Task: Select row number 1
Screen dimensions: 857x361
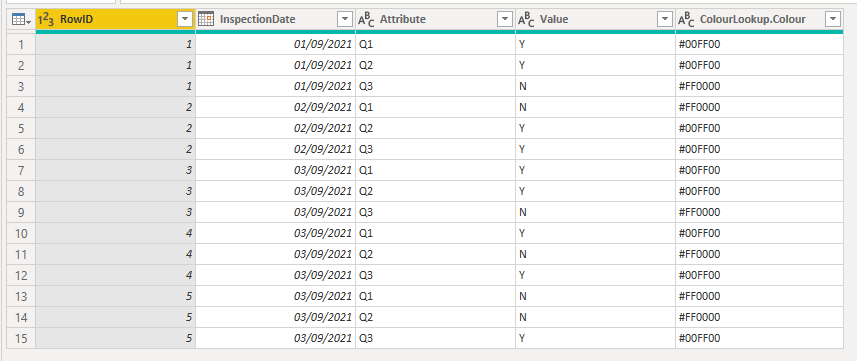Action: pyautogui.click(x=21, y=44)
